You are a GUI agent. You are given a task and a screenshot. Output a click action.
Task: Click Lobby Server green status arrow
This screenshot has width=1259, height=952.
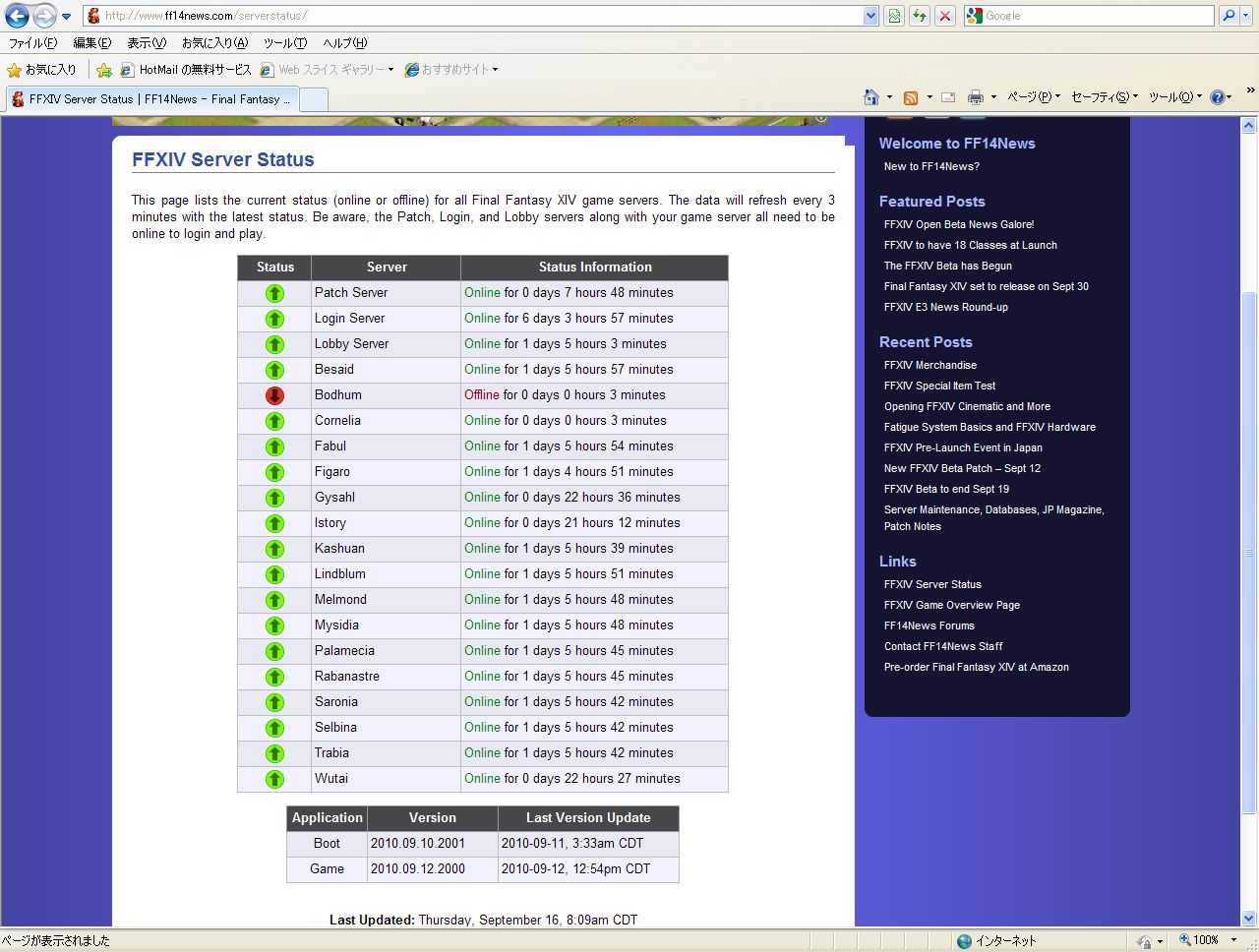click(x=274, y=344)
